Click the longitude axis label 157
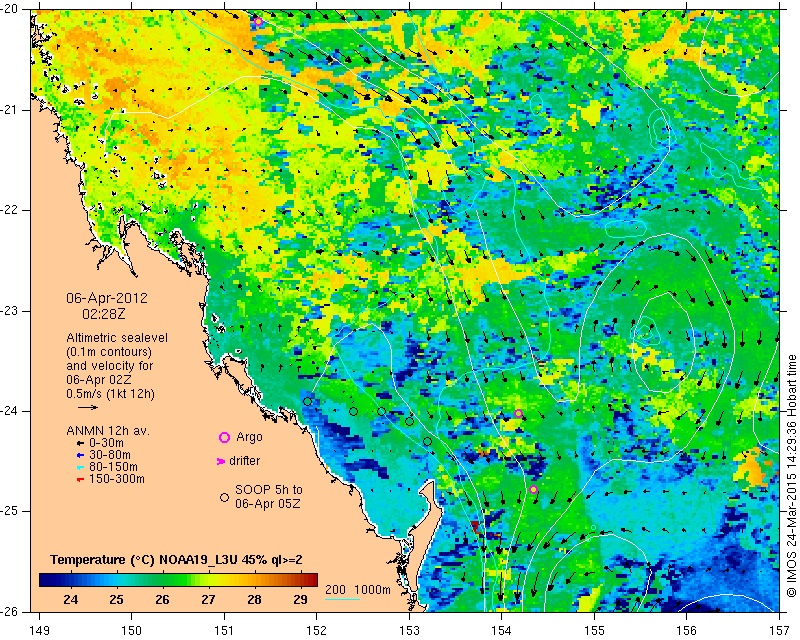Viewport: 800px width, 640px height. (x=780, y=631)
